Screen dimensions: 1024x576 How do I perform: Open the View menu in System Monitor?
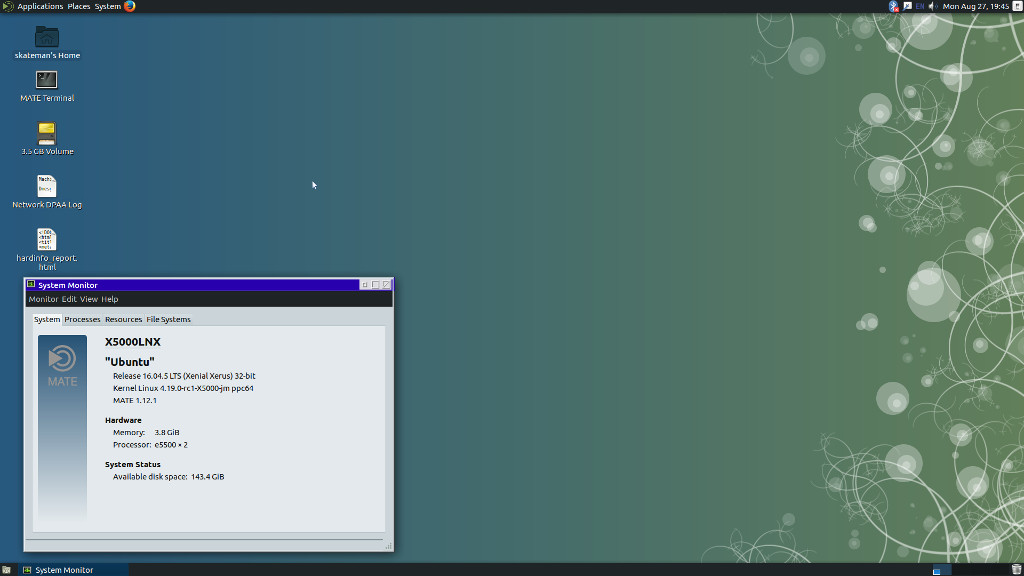[89, 299]
